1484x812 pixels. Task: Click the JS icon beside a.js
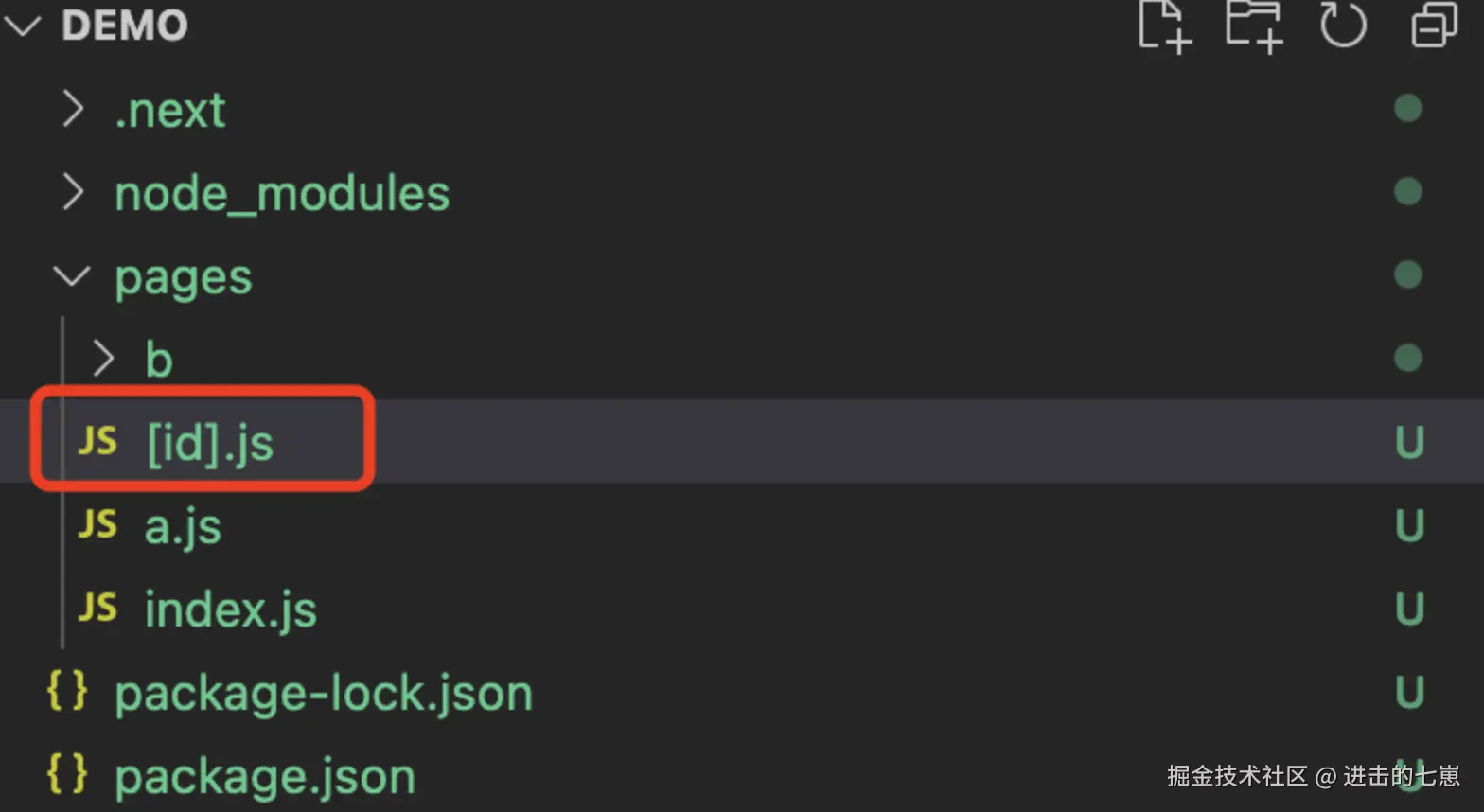97,524
